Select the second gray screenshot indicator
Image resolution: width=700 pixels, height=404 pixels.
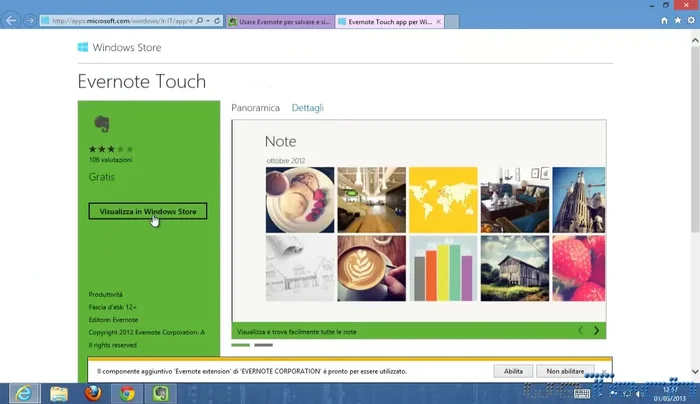pos(263,345)
